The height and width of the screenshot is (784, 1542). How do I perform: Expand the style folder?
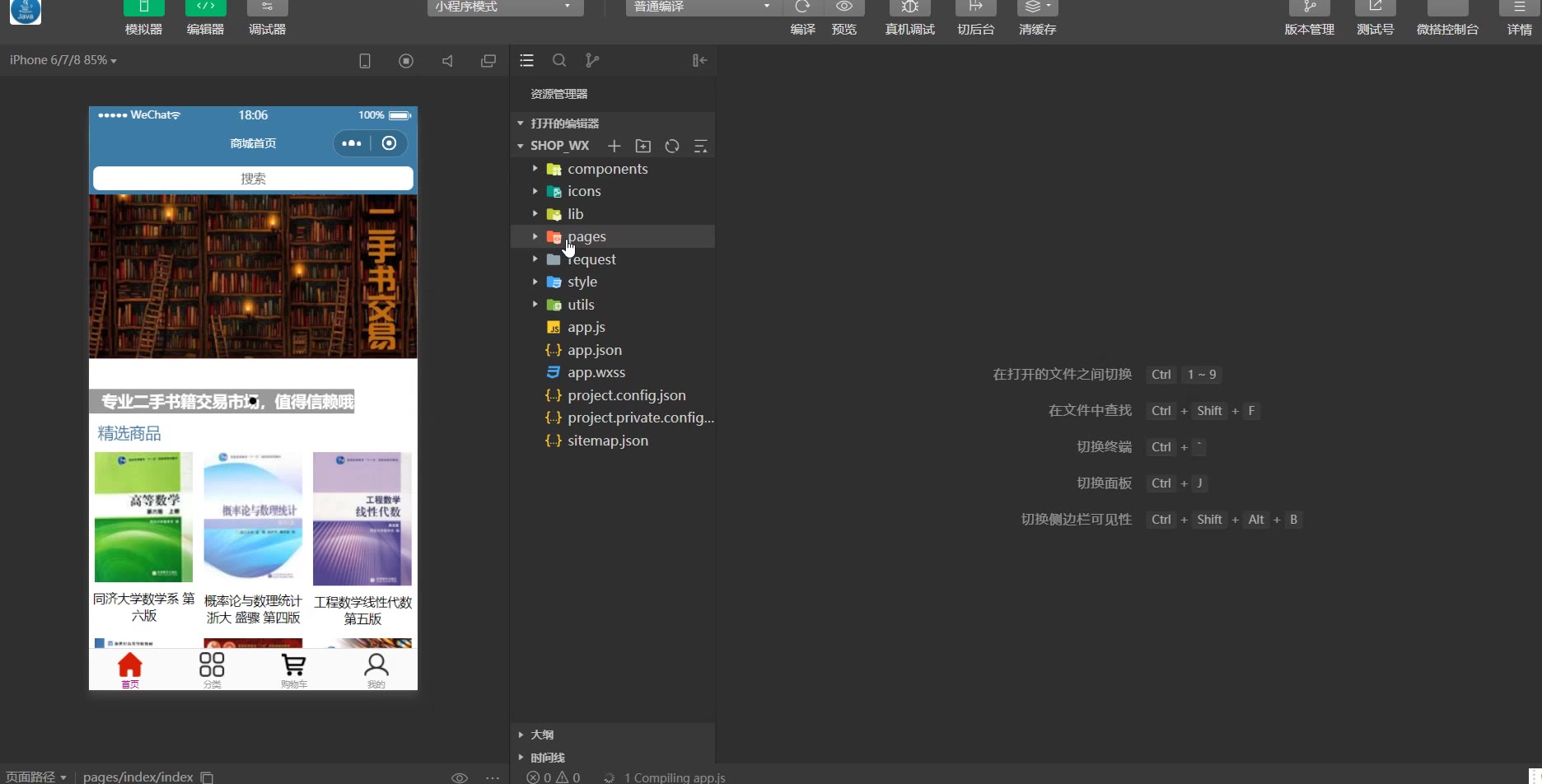pyautogui.click(x=613, y=282)
